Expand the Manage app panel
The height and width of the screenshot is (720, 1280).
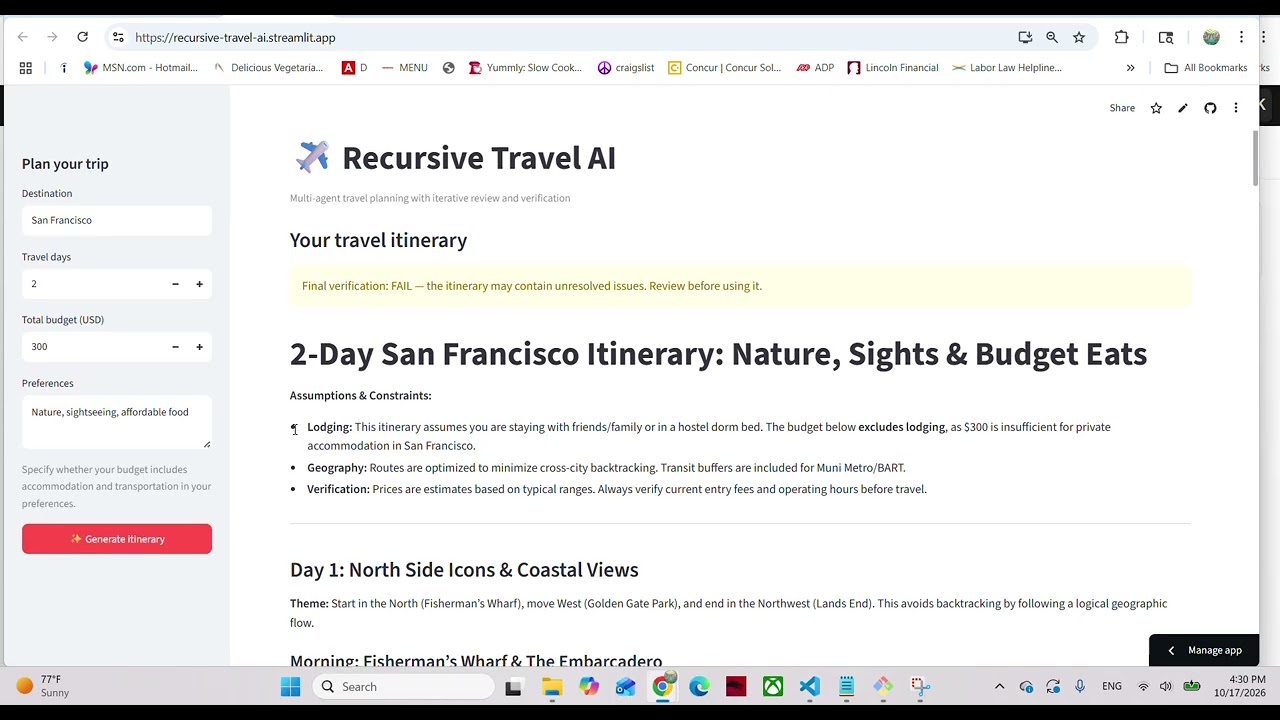[1204, 650]
